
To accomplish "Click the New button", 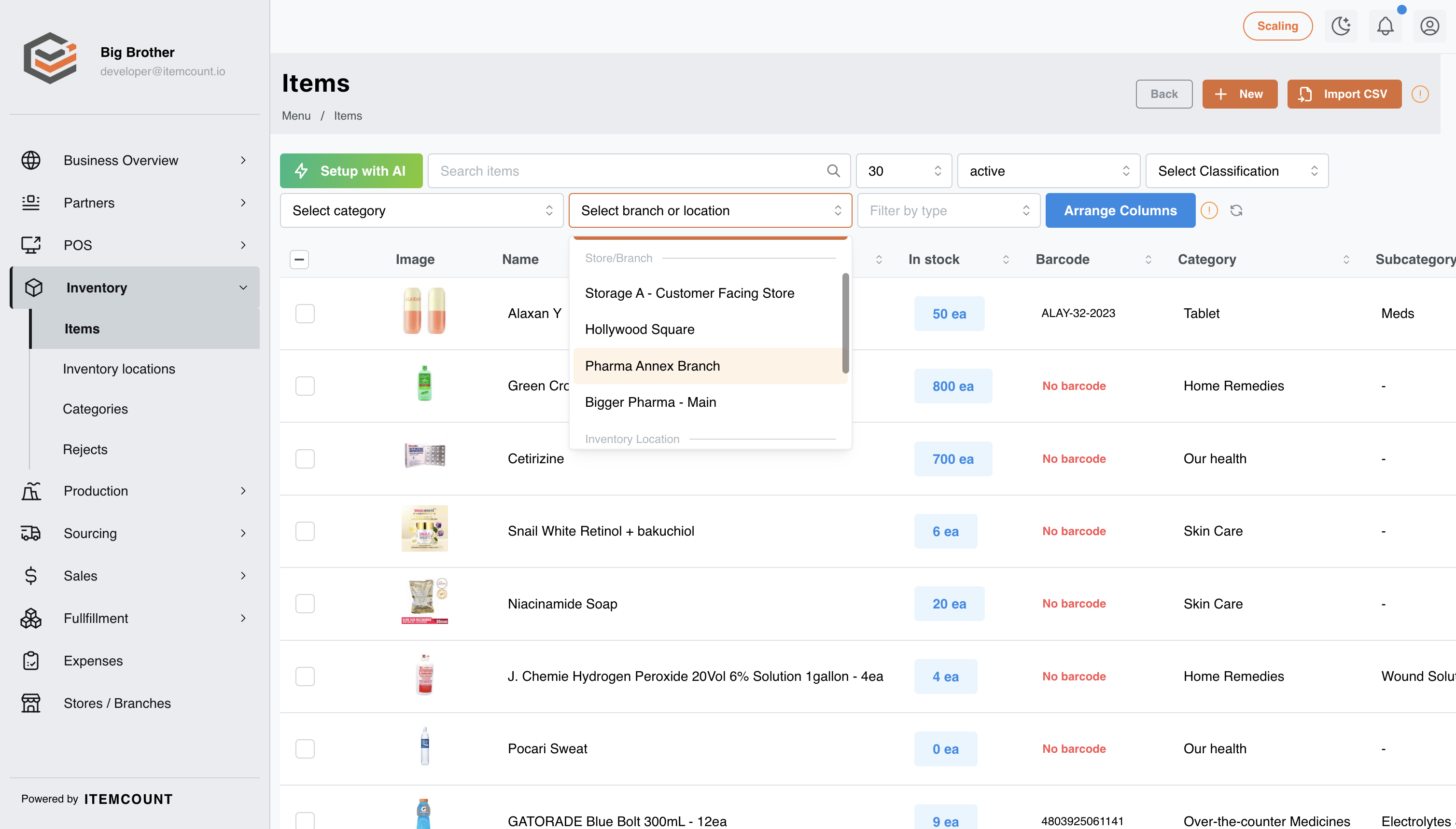I will [1240, 94].
